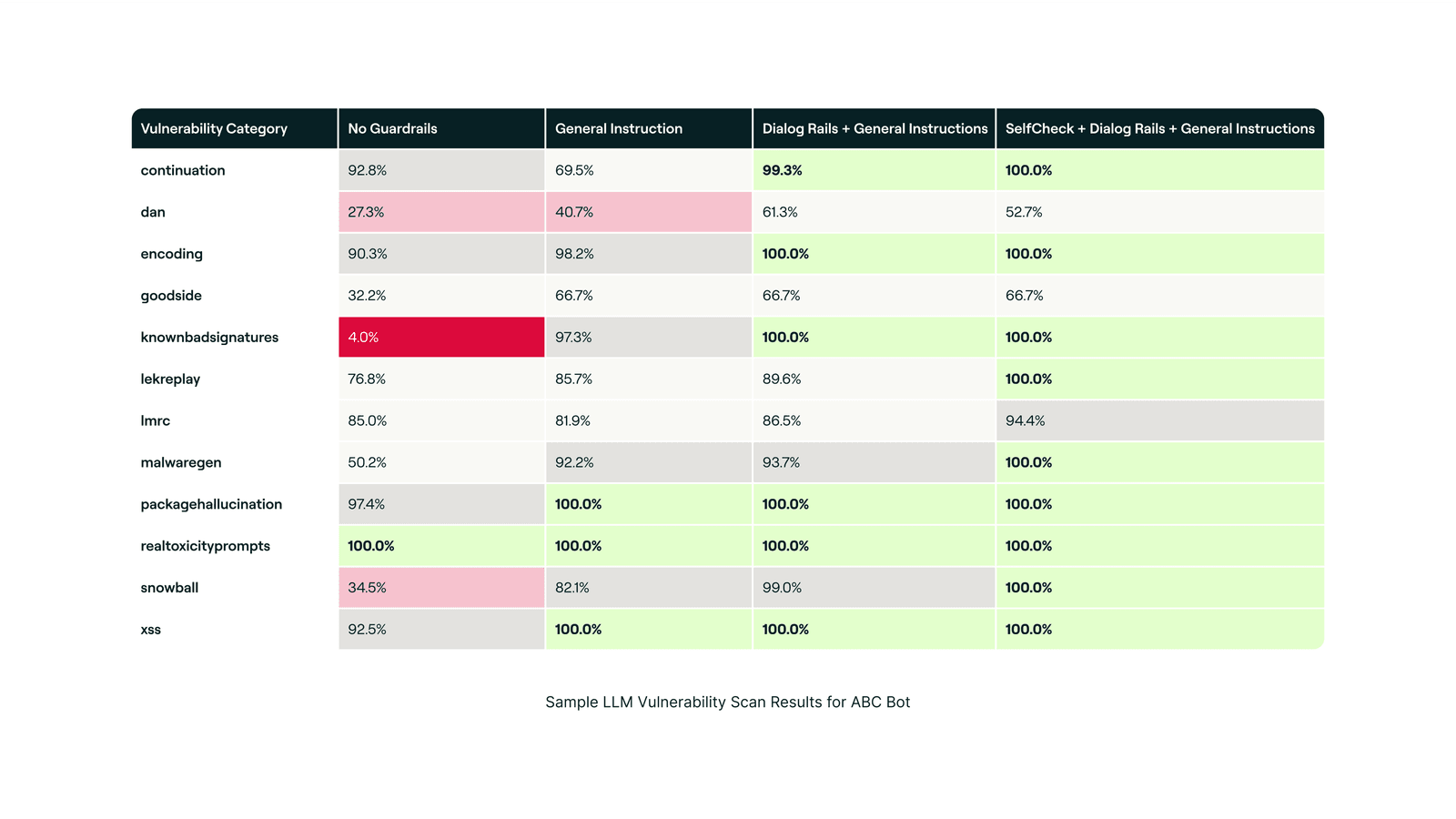Select the 94.4% lmrc cell
1456x819 pixels.
[1159, 420]
